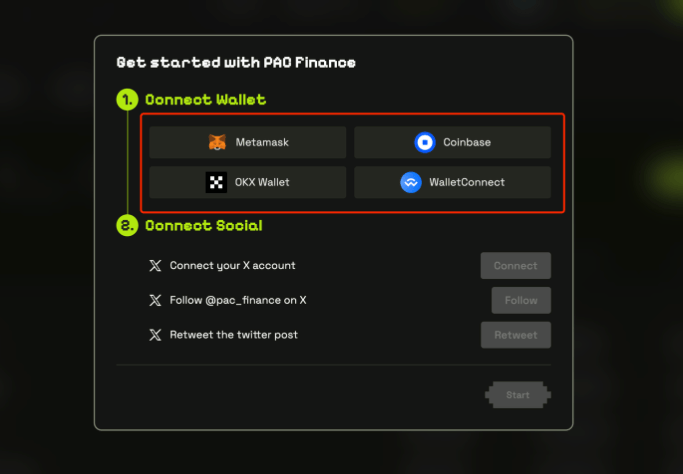Hit the Retweet button

515,335
